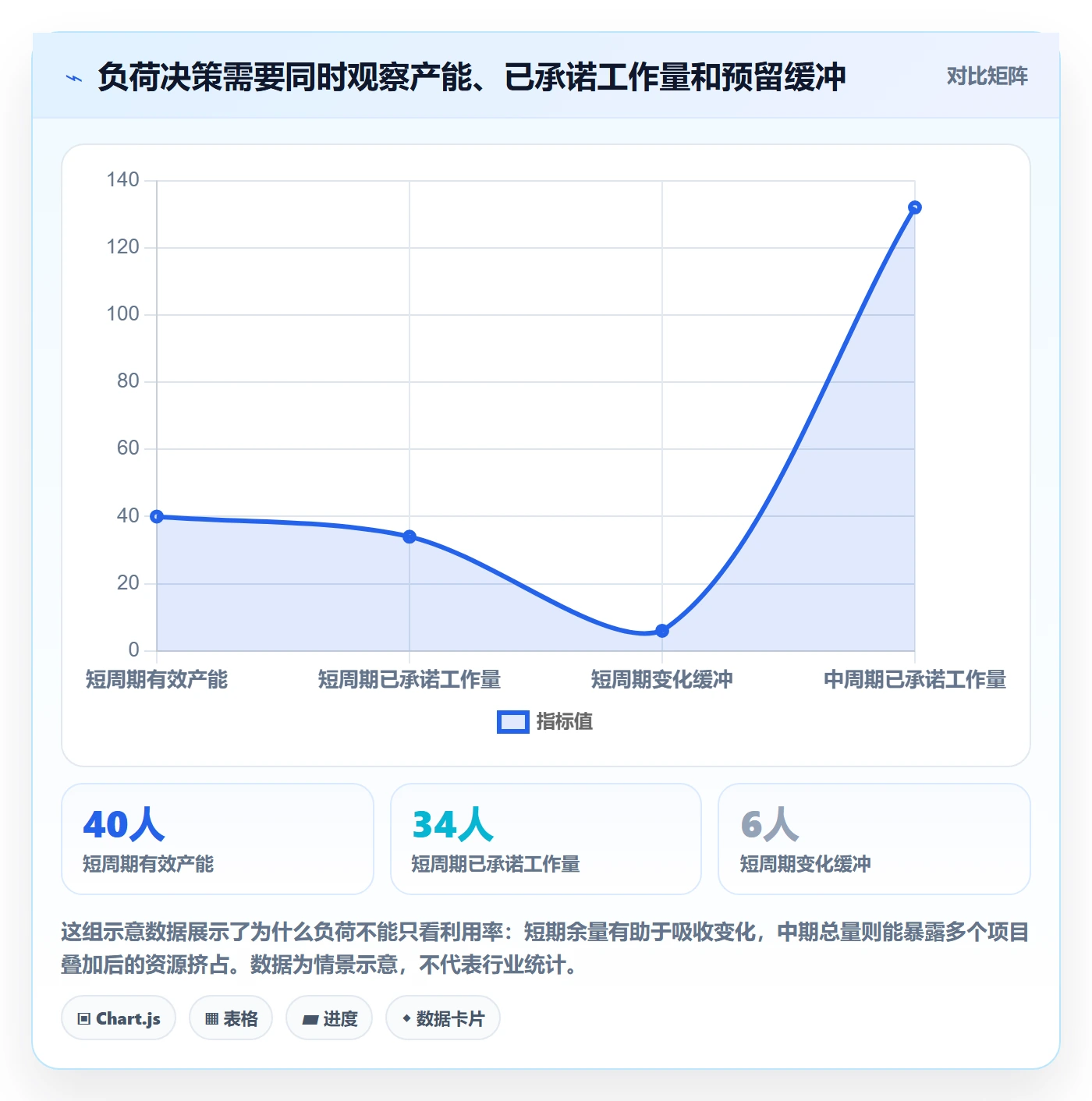The image size is (1092, 1101).
Task: Click the 140 y-axis value
Action: [x=122, y=180]
